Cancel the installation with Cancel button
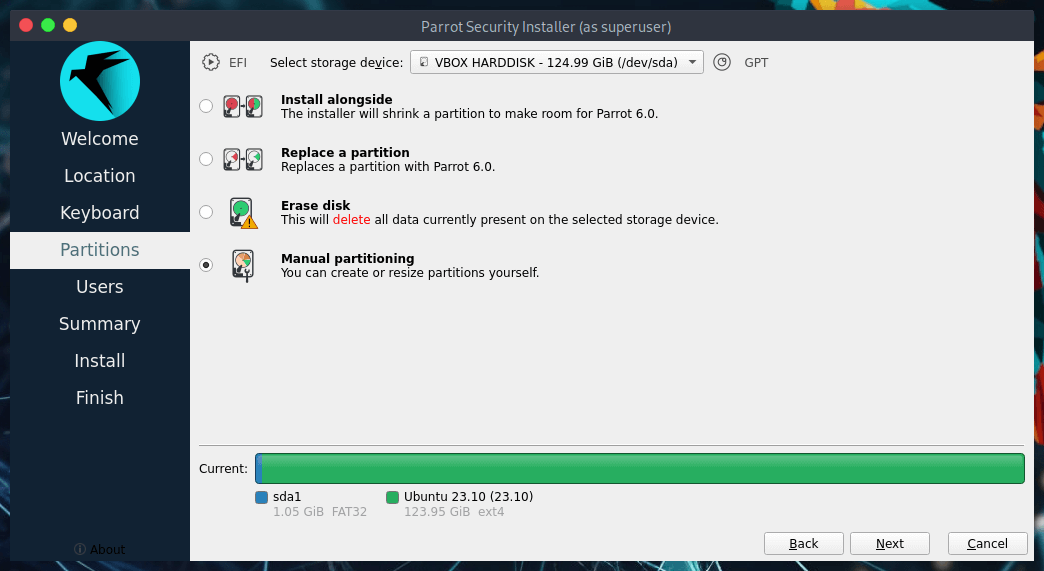This screenshot has width=1044, height=571. pyautogui.click(x=987, y=543)
